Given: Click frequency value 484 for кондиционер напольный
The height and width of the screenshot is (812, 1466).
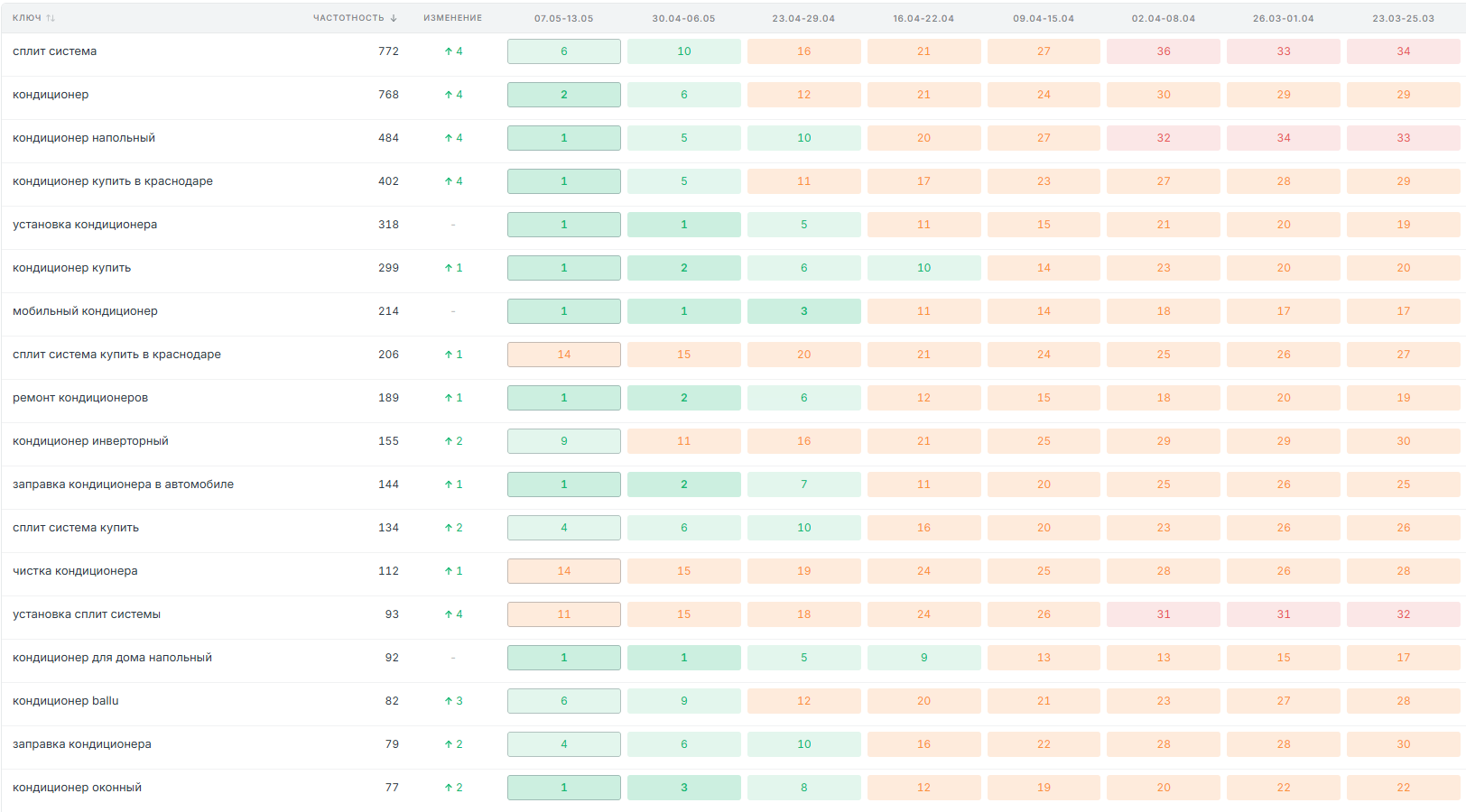Looking at the screenshot, I should tap(388, 138).
